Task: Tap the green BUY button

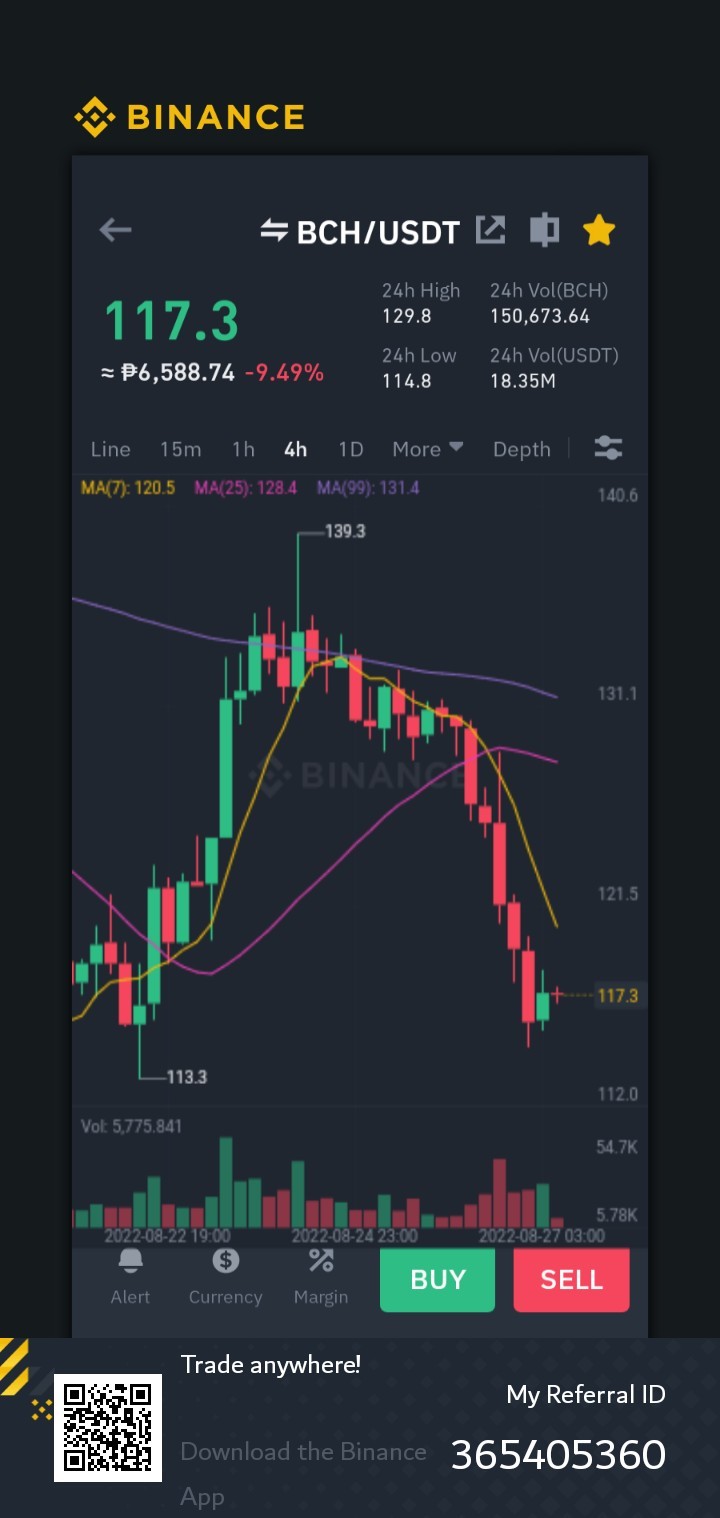Action: [x=437, y=1280]
